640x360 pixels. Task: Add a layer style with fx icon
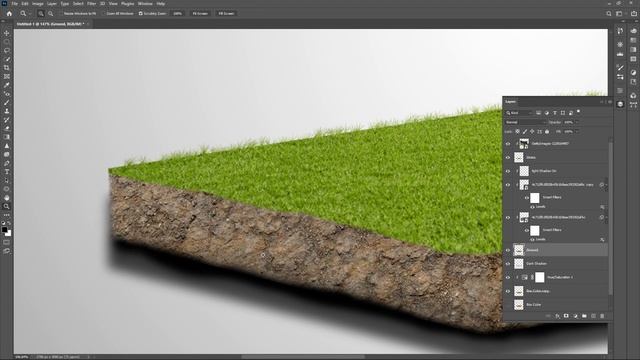(x=557, y=316)
